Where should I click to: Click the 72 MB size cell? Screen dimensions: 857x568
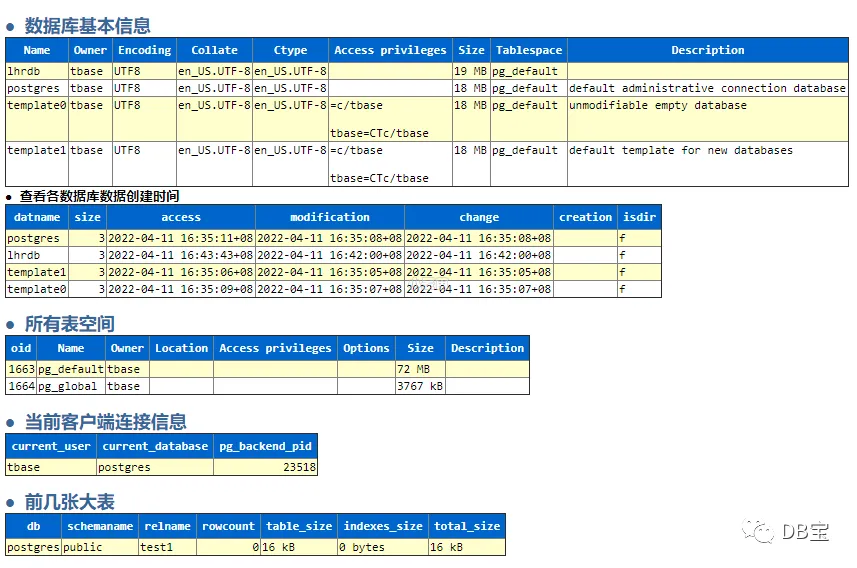pos(420,369)
